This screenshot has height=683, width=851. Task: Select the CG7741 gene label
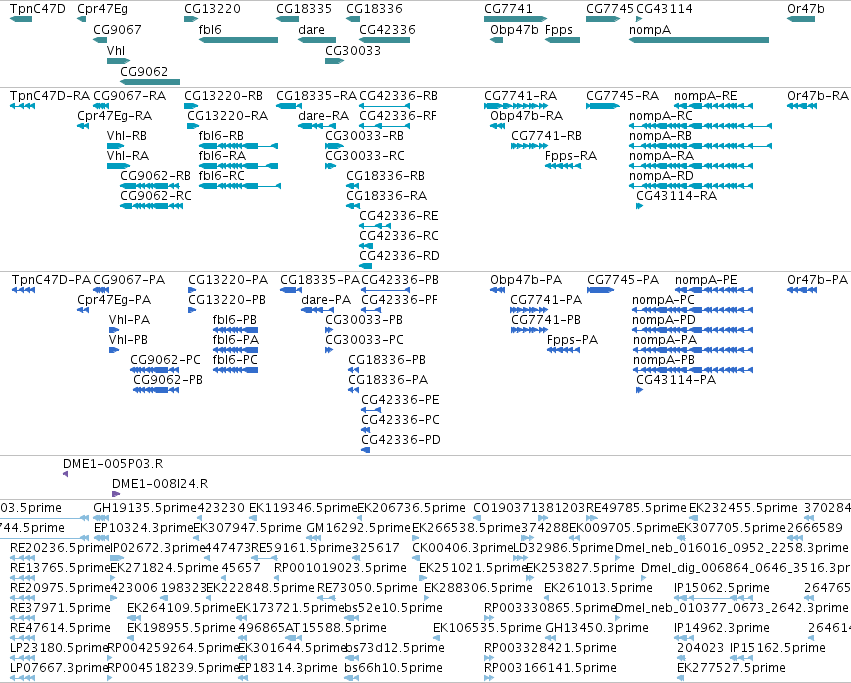pos(509,9)
